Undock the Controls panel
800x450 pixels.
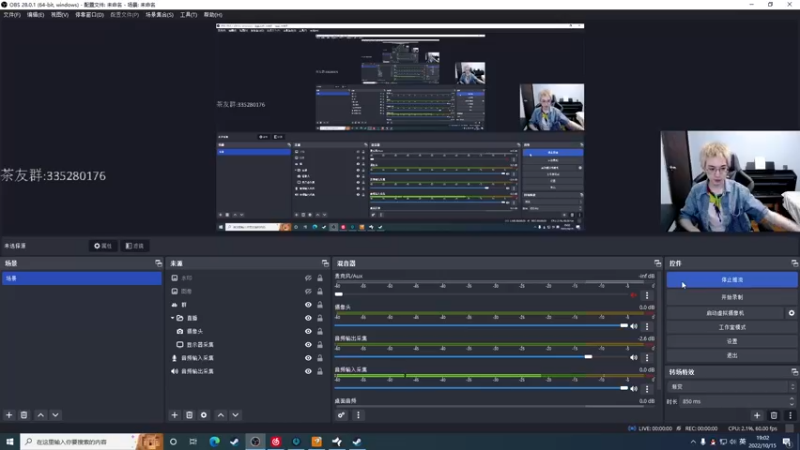point(794,263)
